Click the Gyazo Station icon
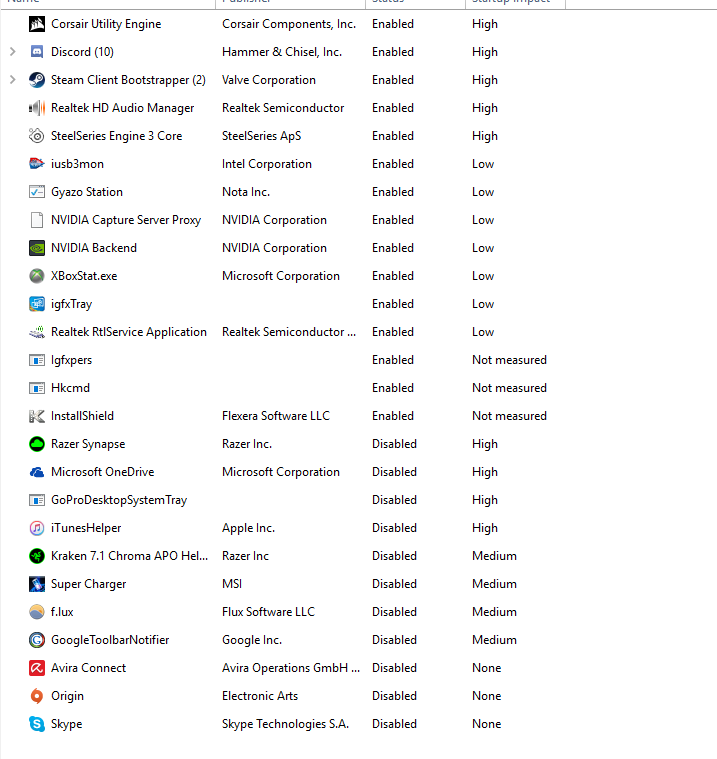 (x=37, y=192)
